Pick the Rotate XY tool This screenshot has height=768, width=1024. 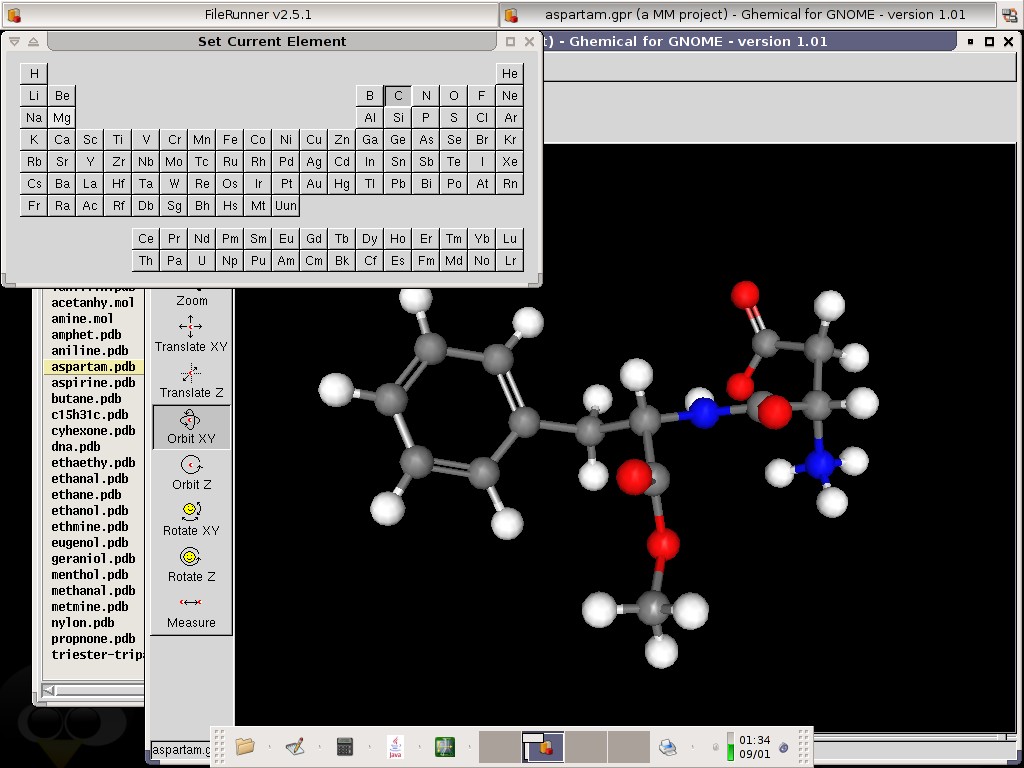tap(191, 518)
